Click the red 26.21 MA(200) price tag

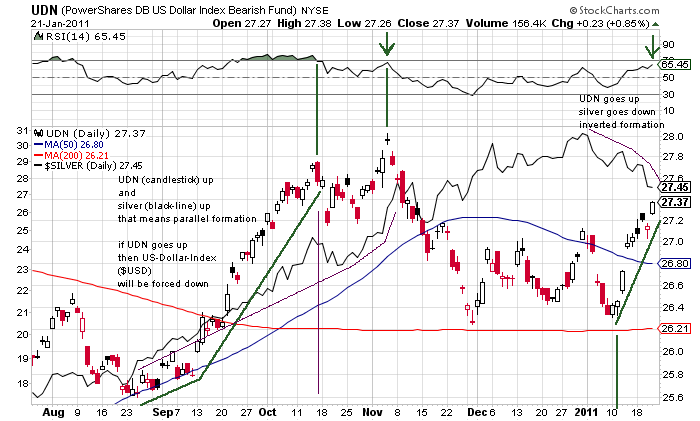(675, 329)
